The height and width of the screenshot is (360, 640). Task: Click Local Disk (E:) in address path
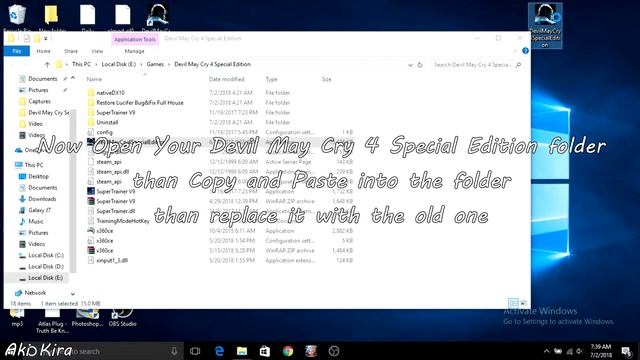(118, 64)
